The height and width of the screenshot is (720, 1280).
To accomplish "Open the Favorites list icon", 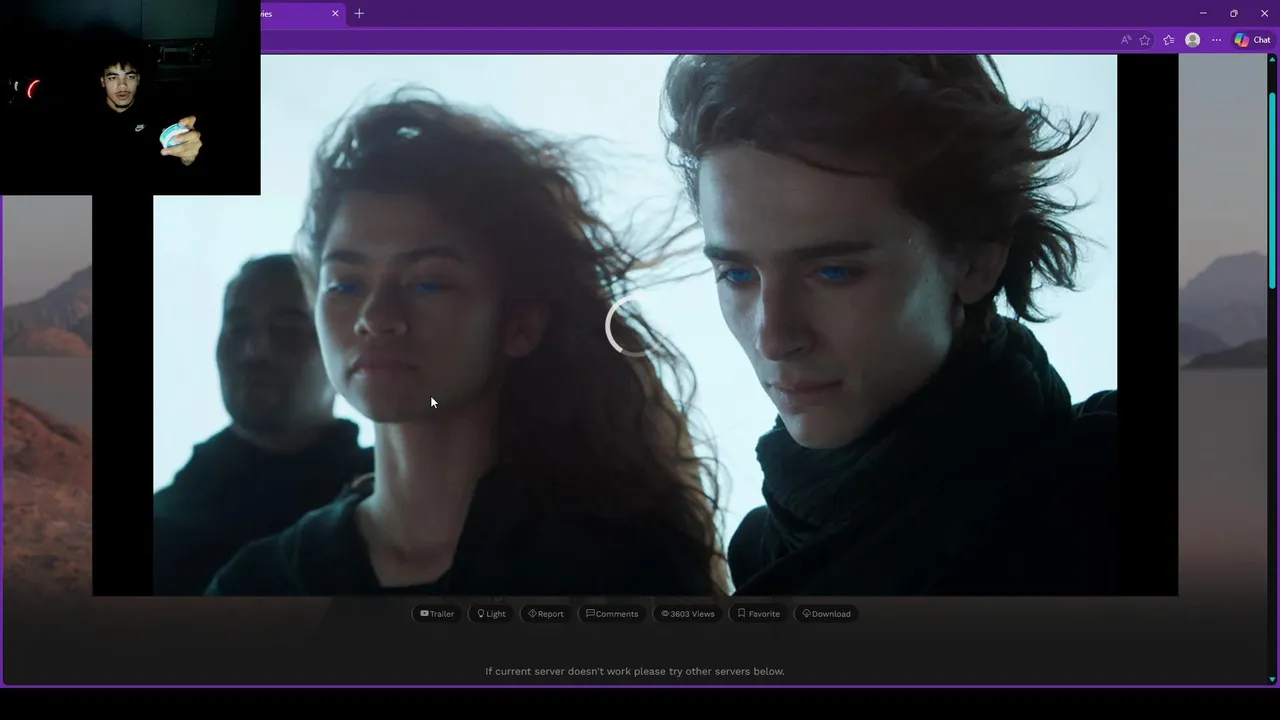I will 1168,40.
